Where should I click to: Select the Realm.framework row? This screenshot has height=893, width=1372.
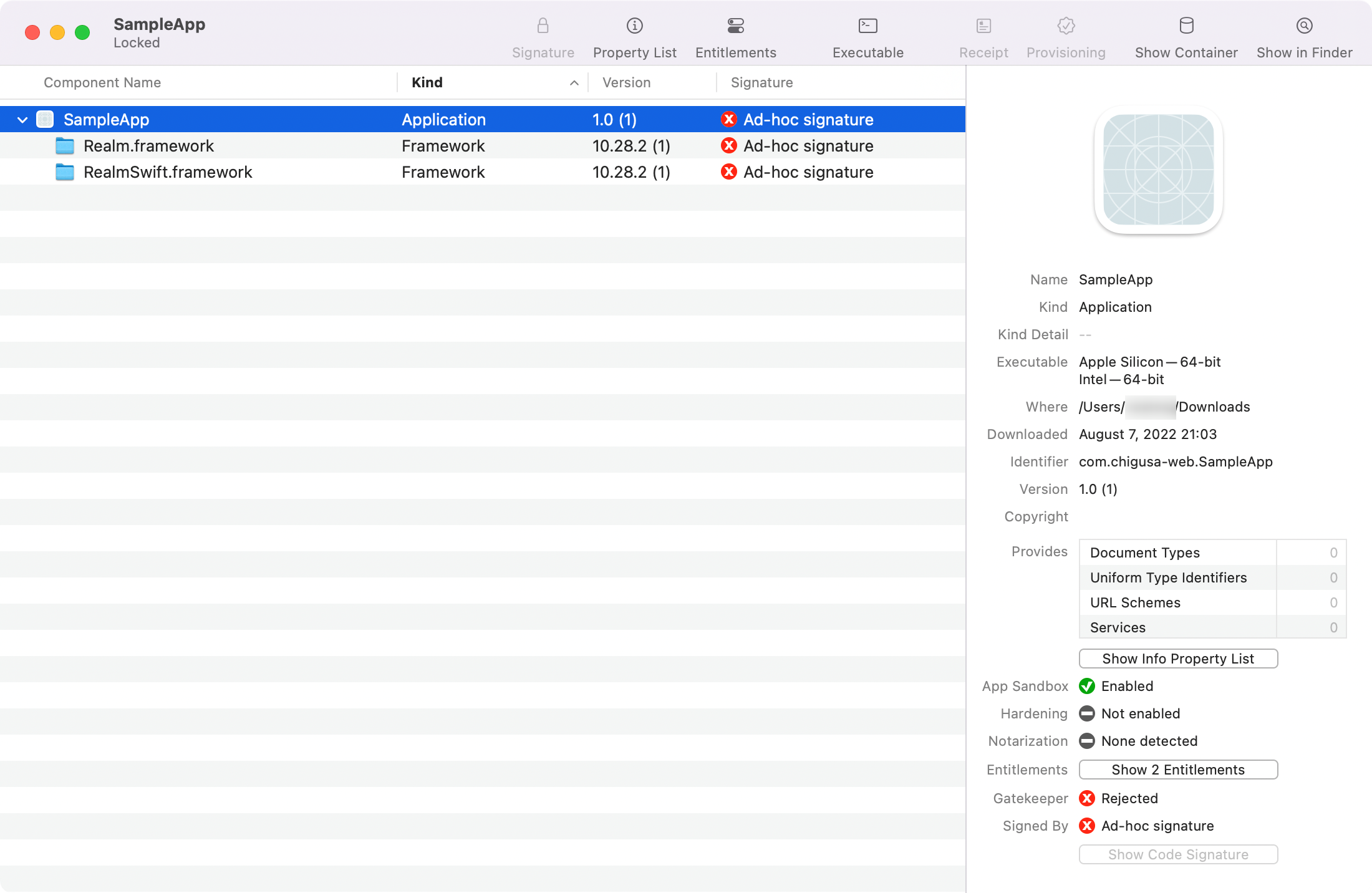(483, 145)
